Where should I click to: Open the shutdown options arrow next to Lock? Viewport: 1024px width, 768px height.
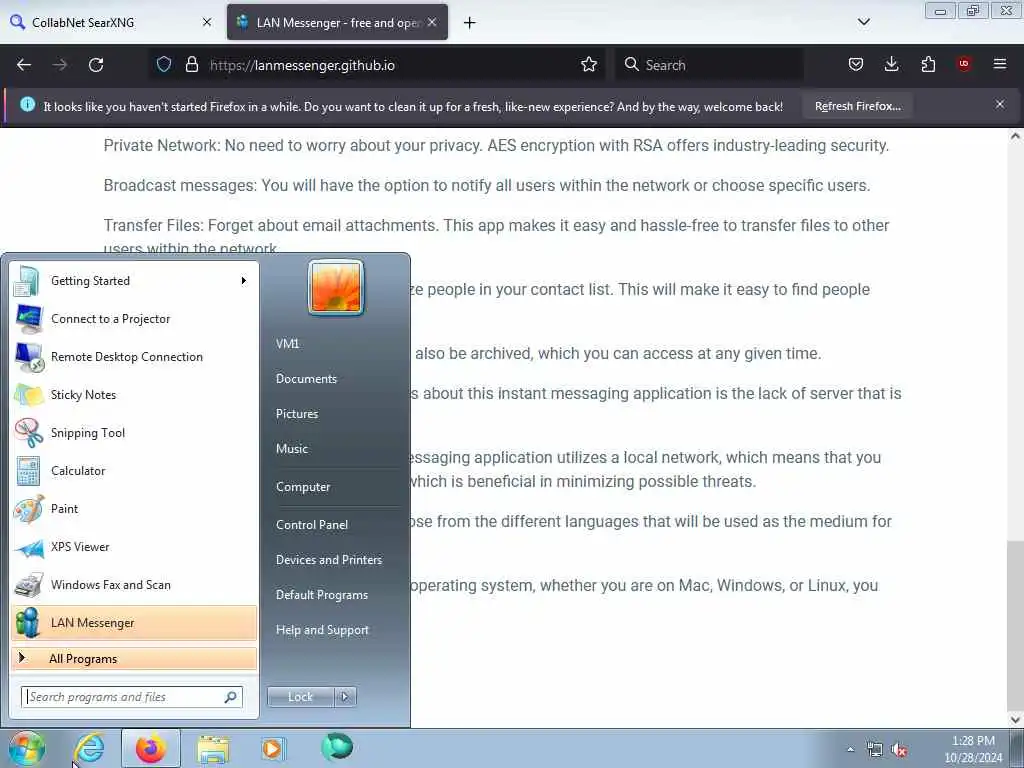pyautogui.click(x=345, y=697)
